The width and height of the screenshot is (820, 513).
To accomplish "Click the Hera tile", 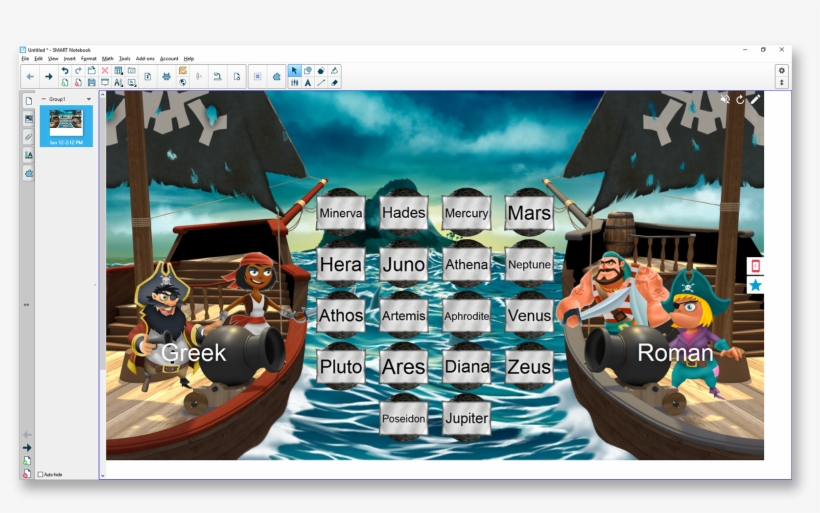I will (x=341, y=264).
